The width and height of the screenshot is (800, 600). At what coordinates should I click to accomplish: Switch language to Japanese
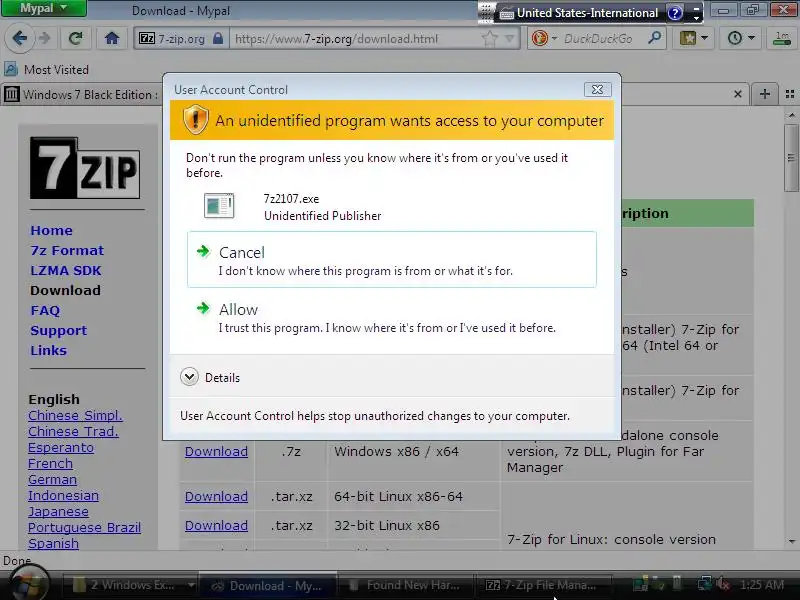click(x=58, y=511)
